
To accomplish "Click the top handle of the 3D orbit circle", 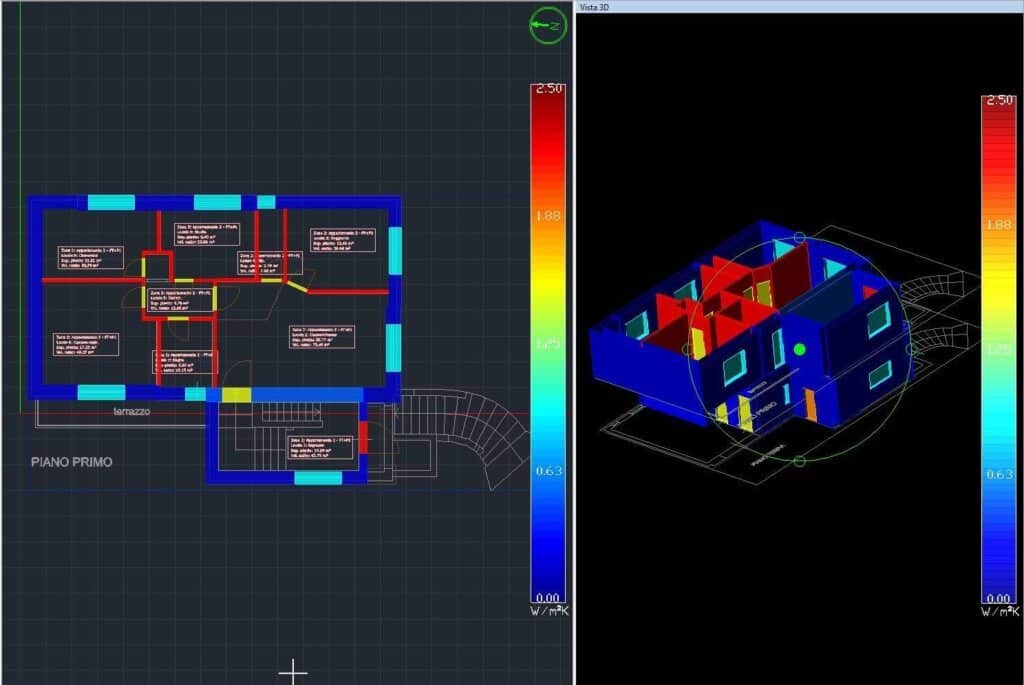I will pos(799,238).
